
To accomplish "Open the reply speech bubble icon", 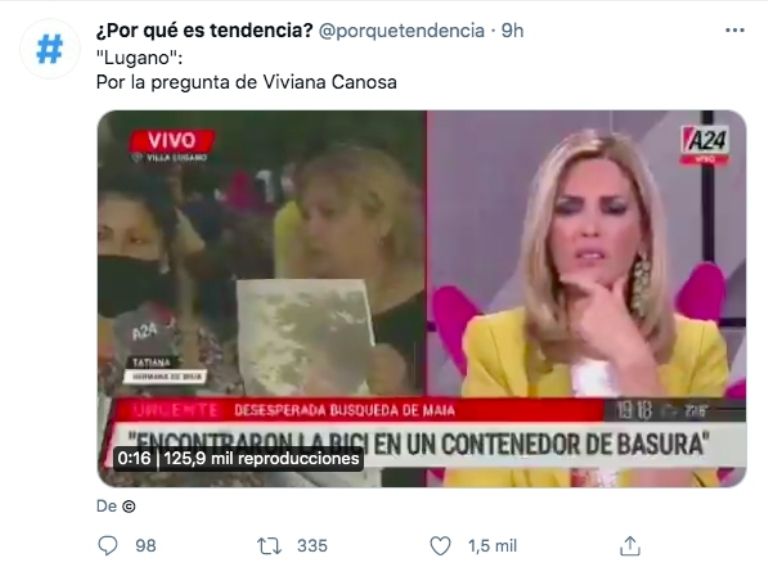I will pyautogui.click(x=108, y=546).
